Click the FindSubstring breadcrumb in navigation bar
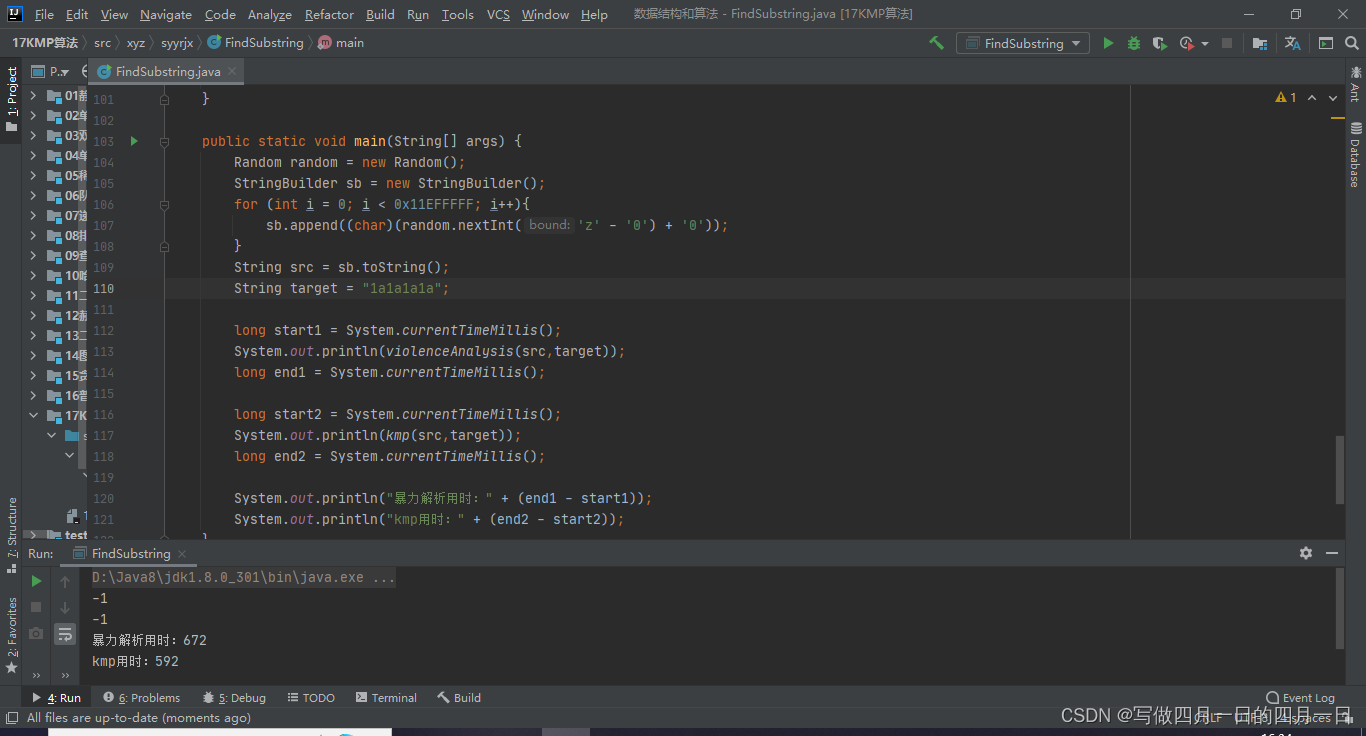1366x736 pixels. (263, 43)
